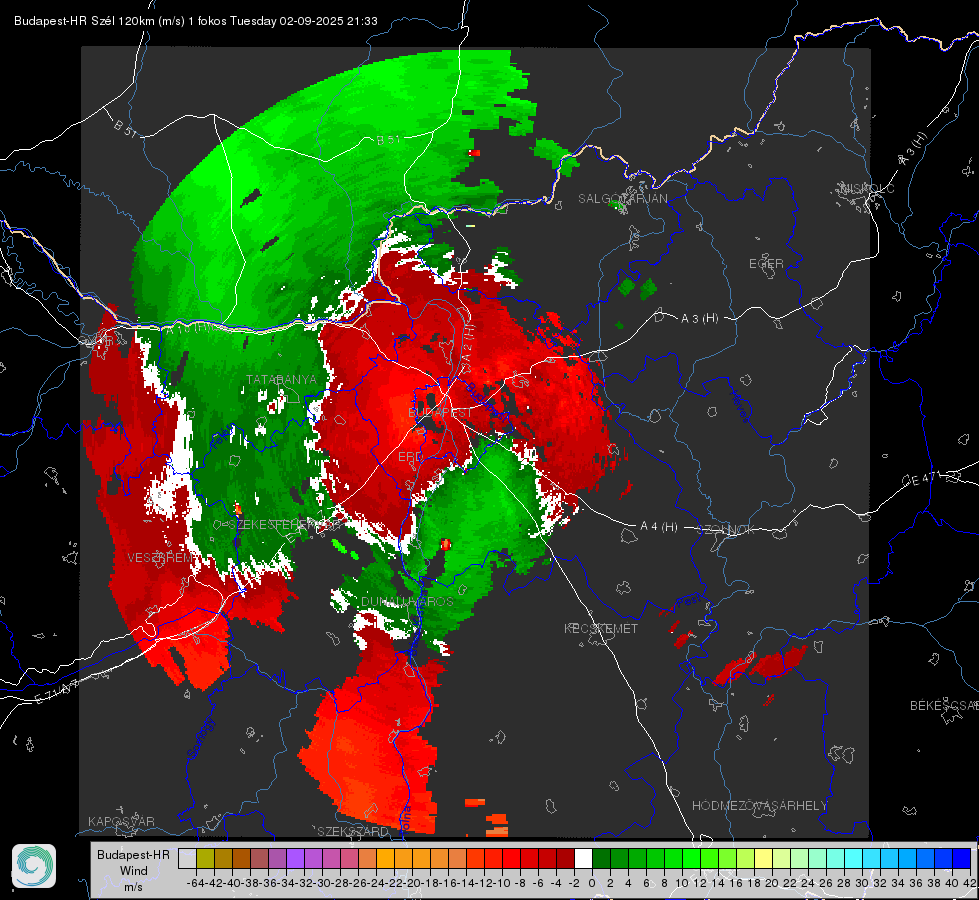
Task: Pick the light gray swatch at legend's left end
Action: pos(187,859)
